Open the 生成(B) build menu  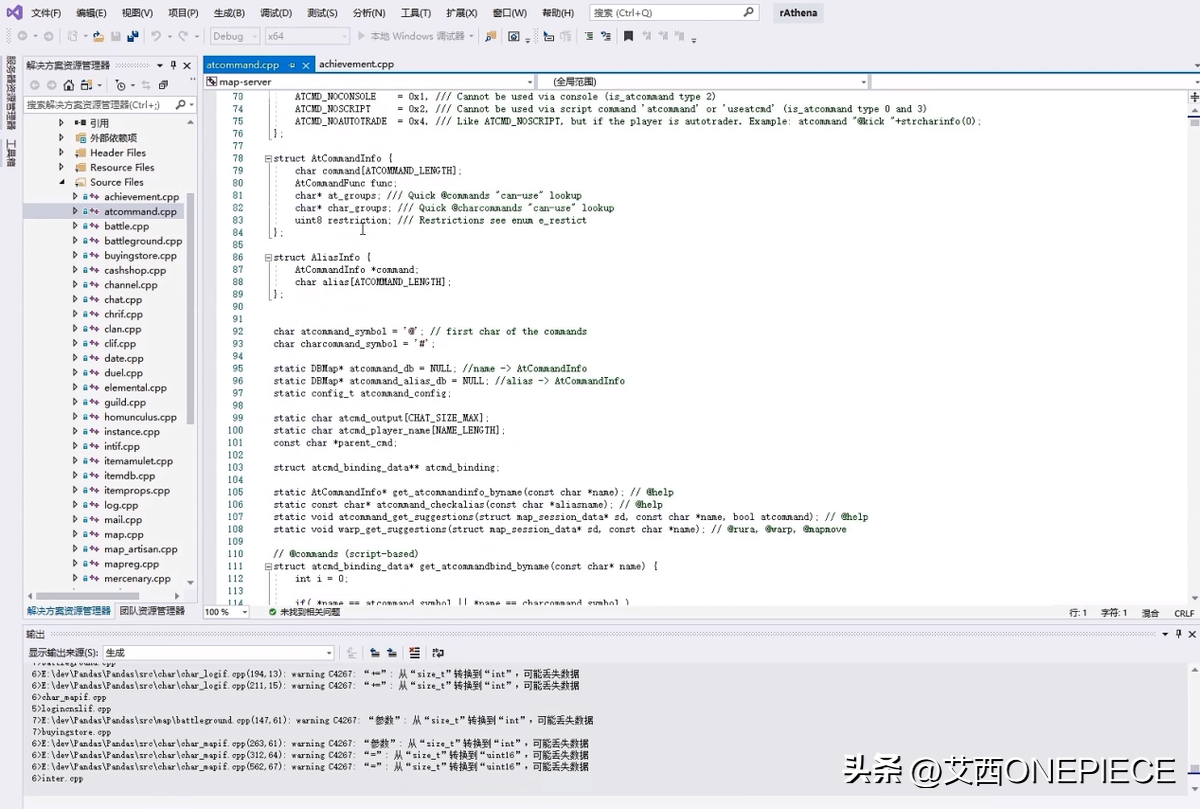[229, 13]
